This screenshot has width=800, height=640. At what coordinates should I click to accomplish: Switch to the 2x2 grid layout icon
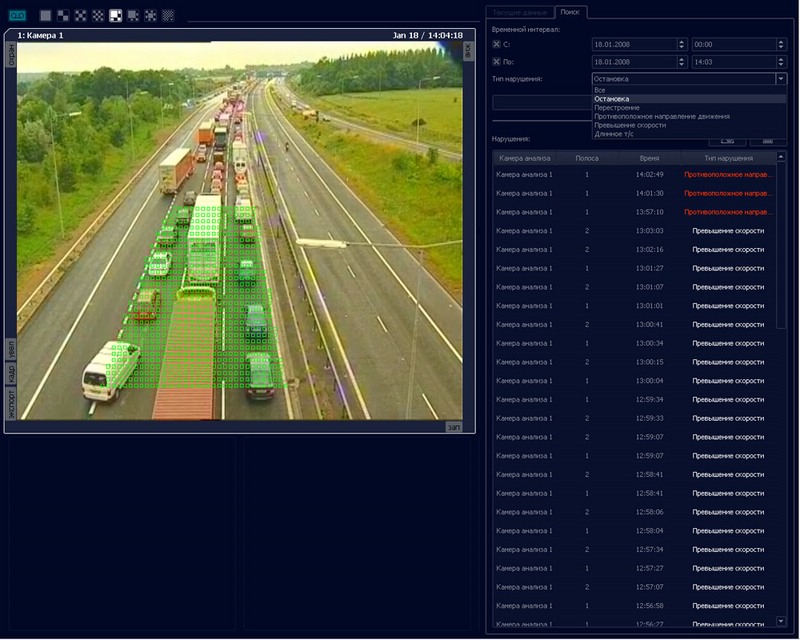pyautogui.click(x=63, y=15)
